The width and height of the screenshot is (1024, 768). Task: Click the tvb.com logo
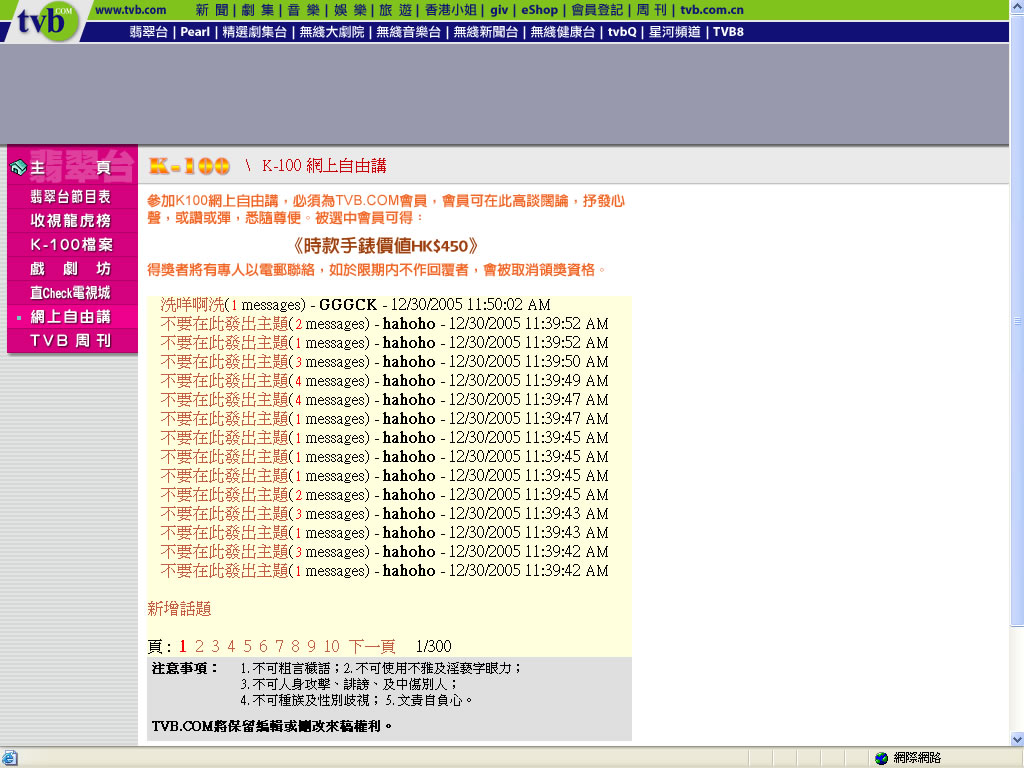pos(44,21)
